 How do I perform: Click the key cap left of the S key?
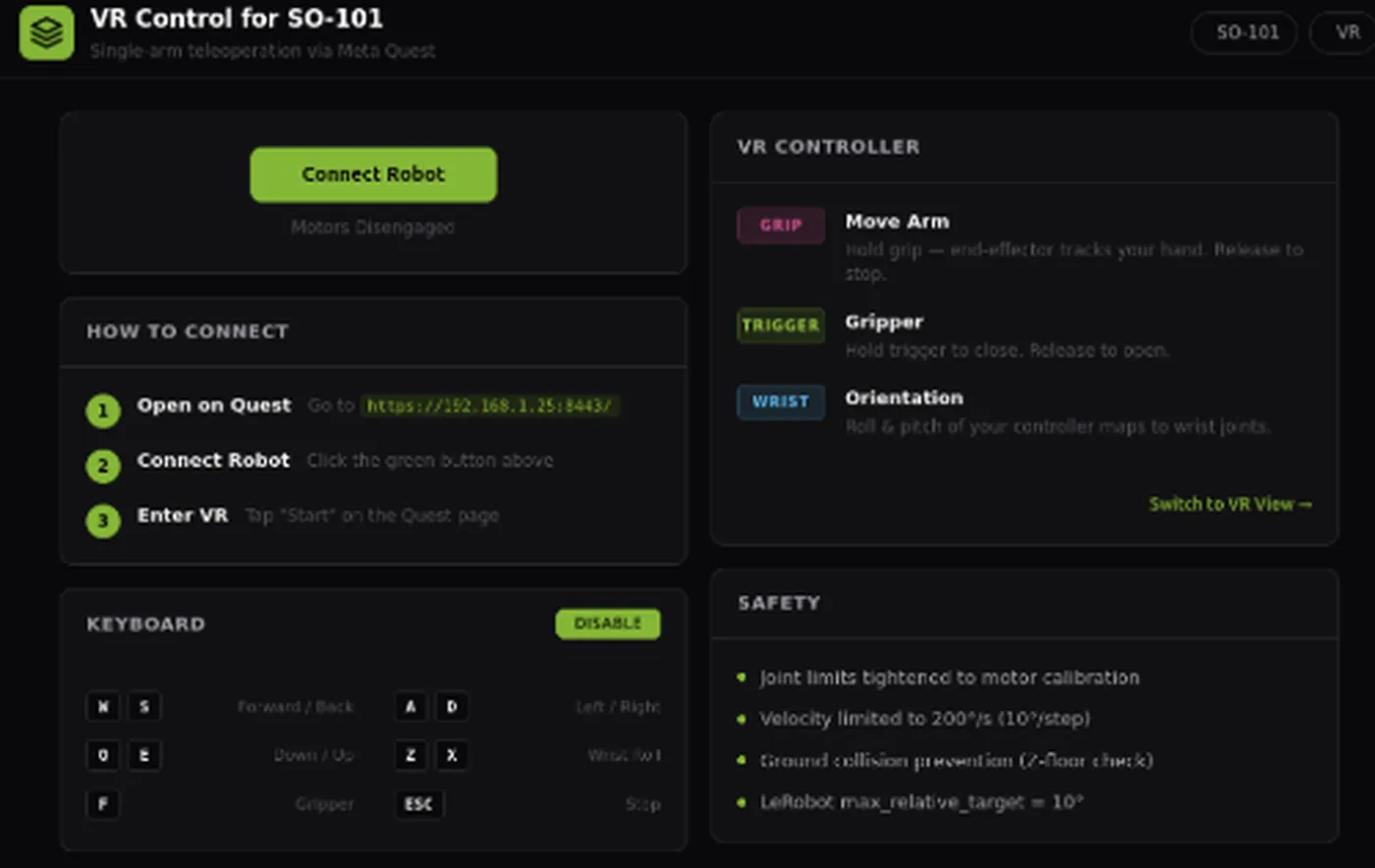point(103,706)
